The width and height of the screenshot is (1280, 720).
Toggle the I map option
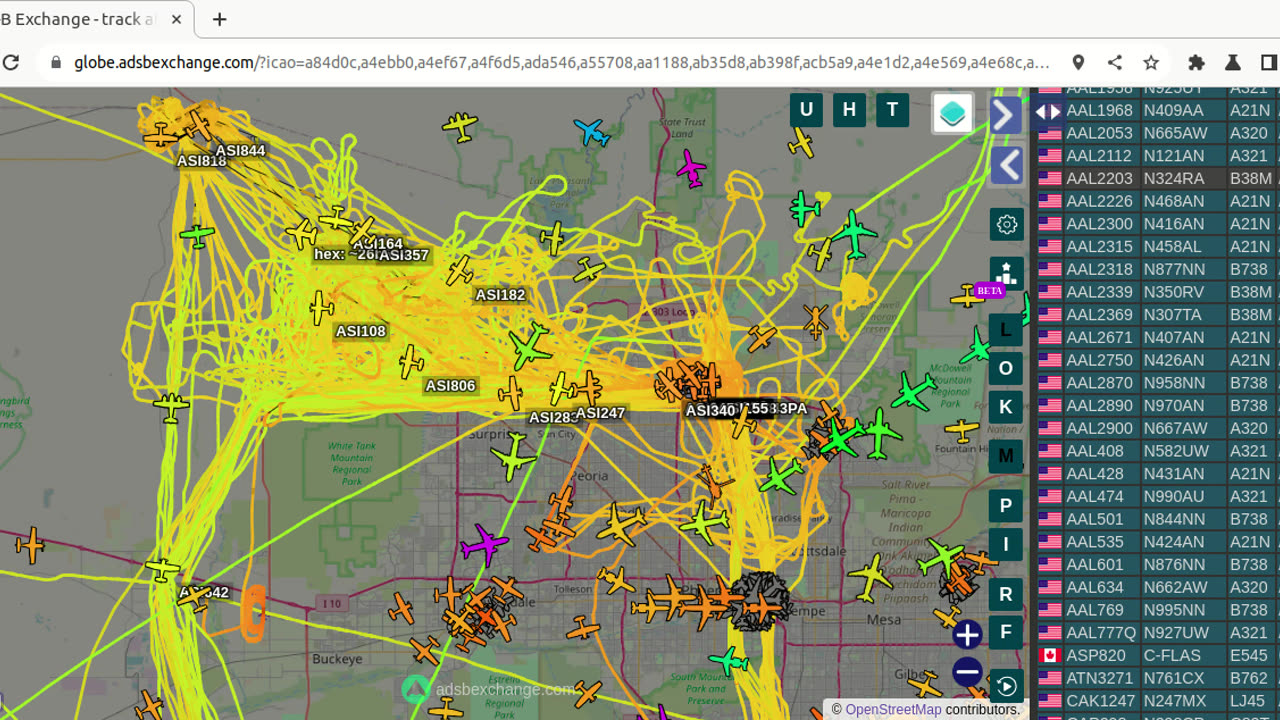point(1006,545)
